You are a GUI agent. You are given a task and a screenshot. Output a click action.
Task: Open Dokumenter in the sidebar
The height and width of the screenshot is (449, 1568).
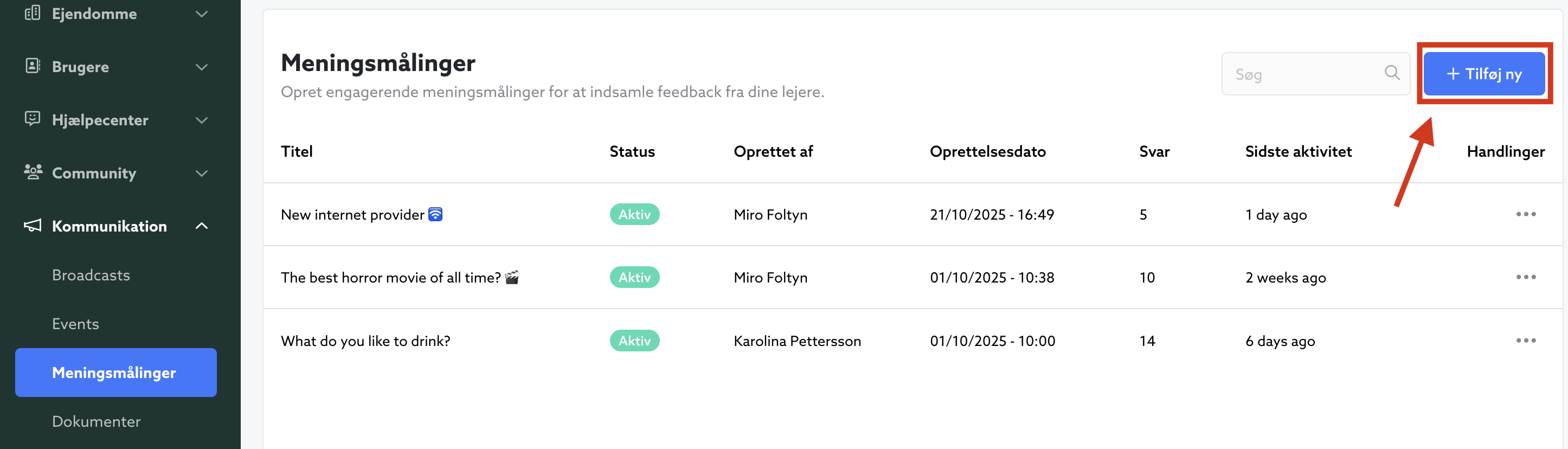tap(96, 421)
